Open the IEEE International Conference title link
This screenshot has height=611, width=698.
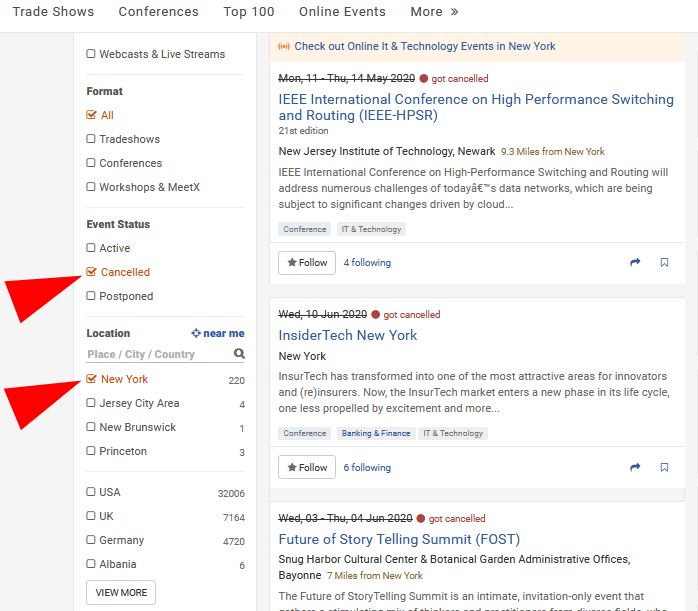(x=476, y=107)
